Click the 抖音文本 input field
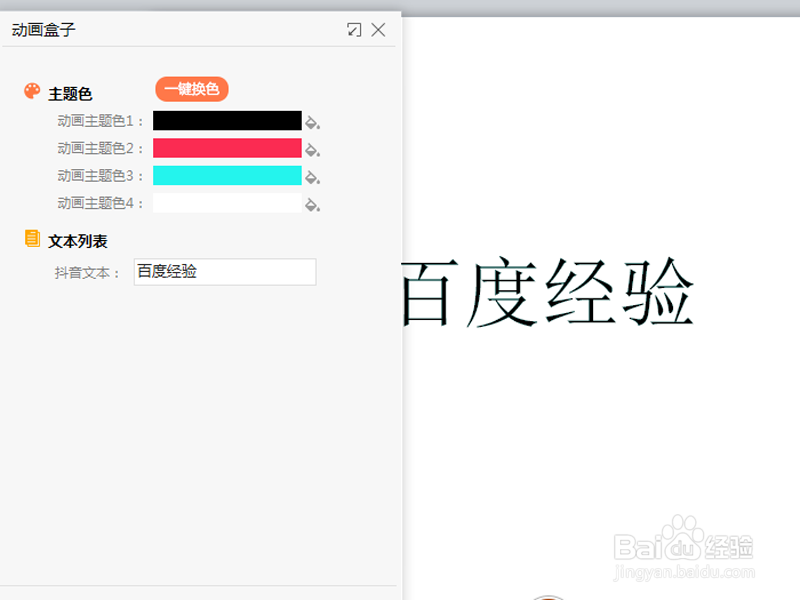Image resolution: width=800 pixels, height=600 pixels. [225, 272]
